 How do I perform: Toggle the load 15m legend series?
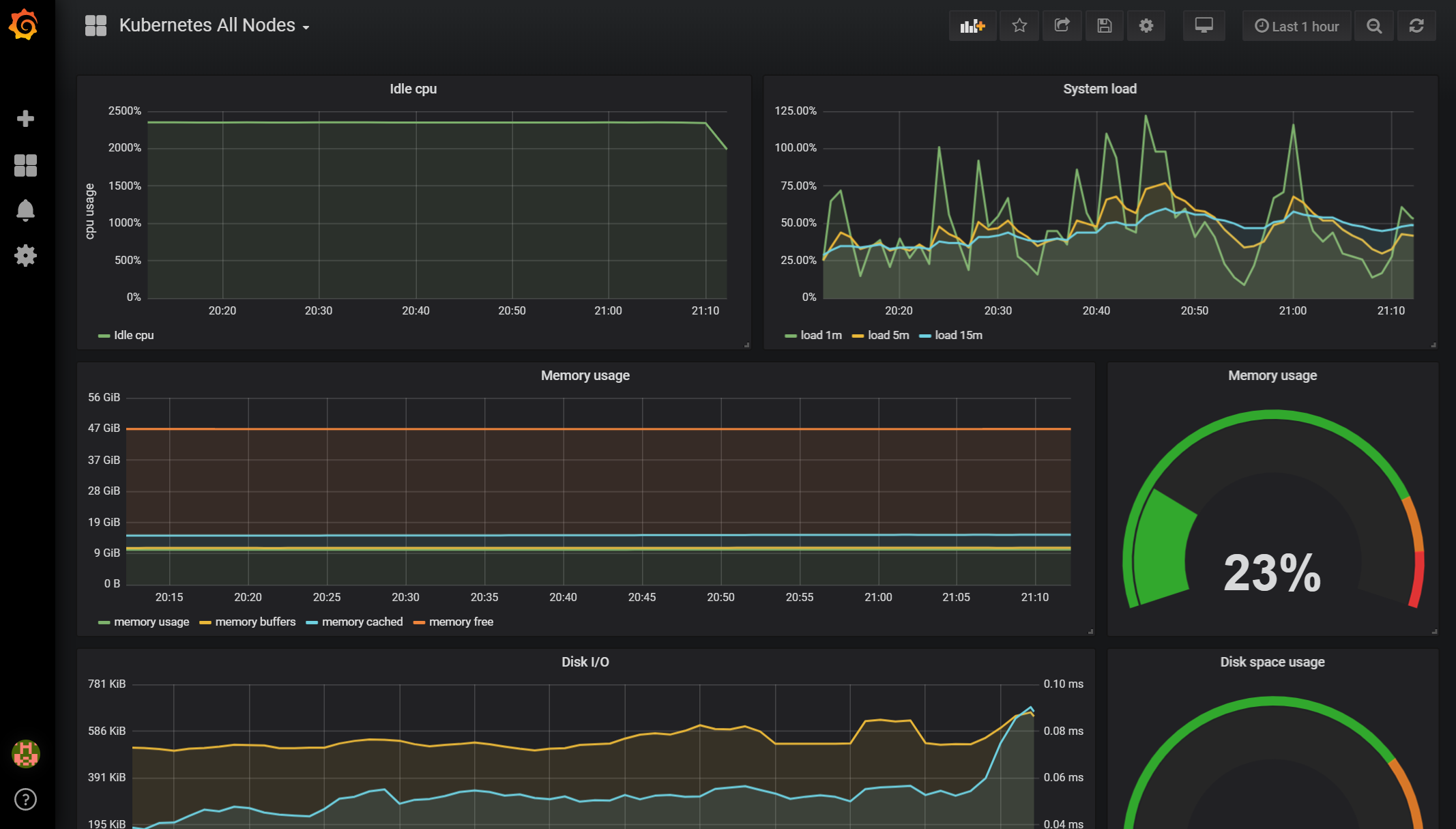coord(959,335)
